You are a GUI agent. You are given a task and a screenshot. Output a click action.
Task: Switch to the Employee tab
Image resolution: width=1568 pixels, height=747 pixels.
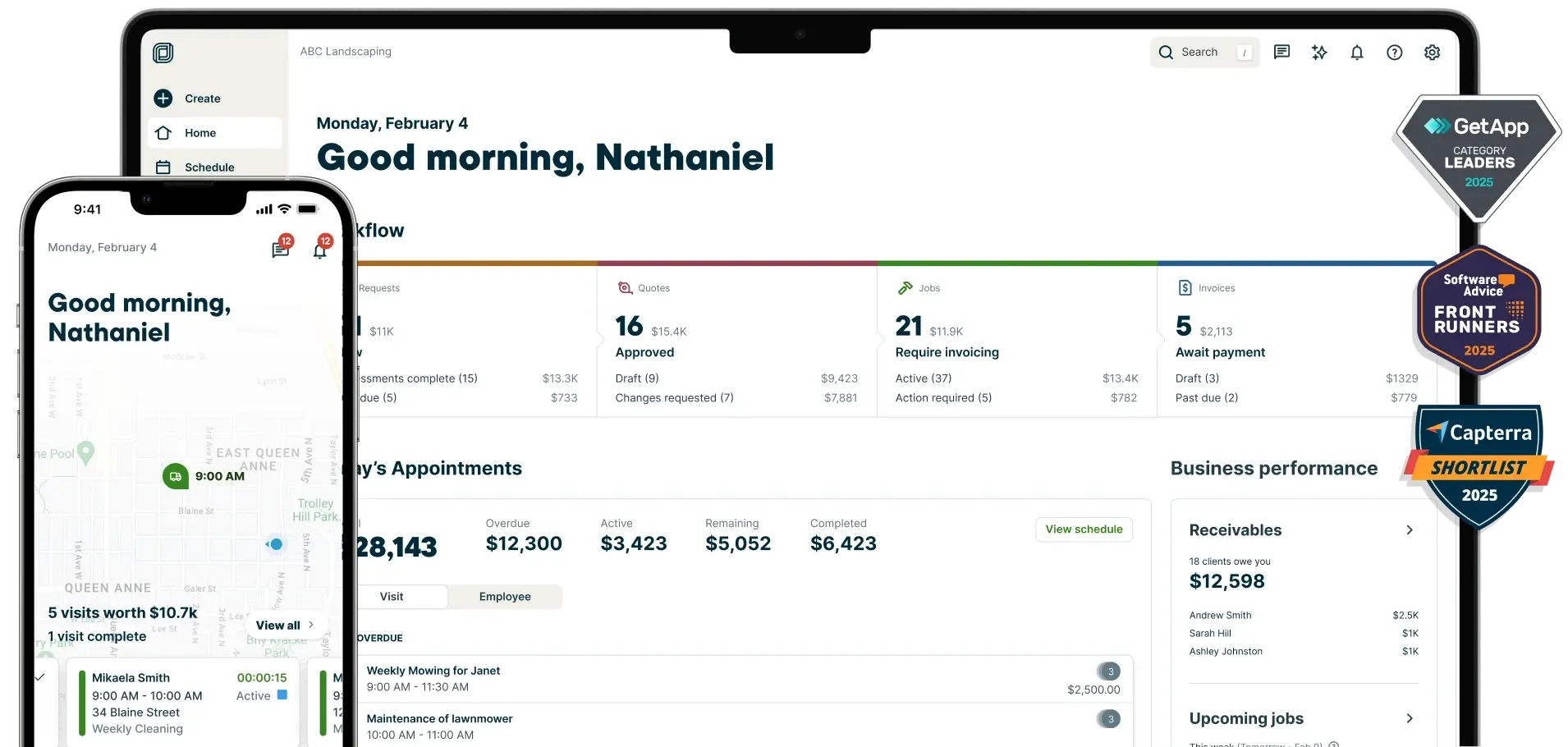tap(504, 597)
